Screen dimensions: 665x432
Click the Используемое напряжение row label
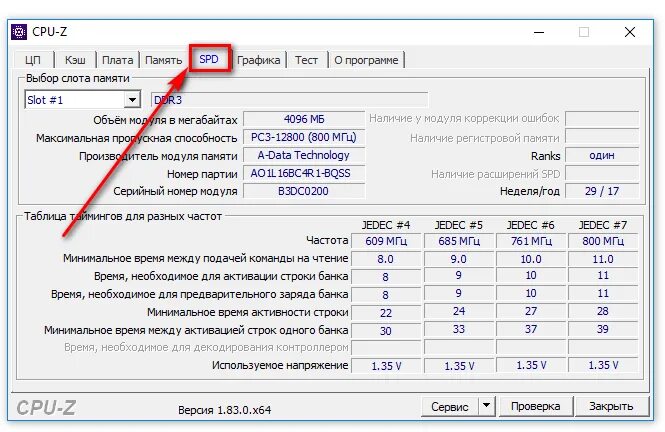[x=280, y=365]
